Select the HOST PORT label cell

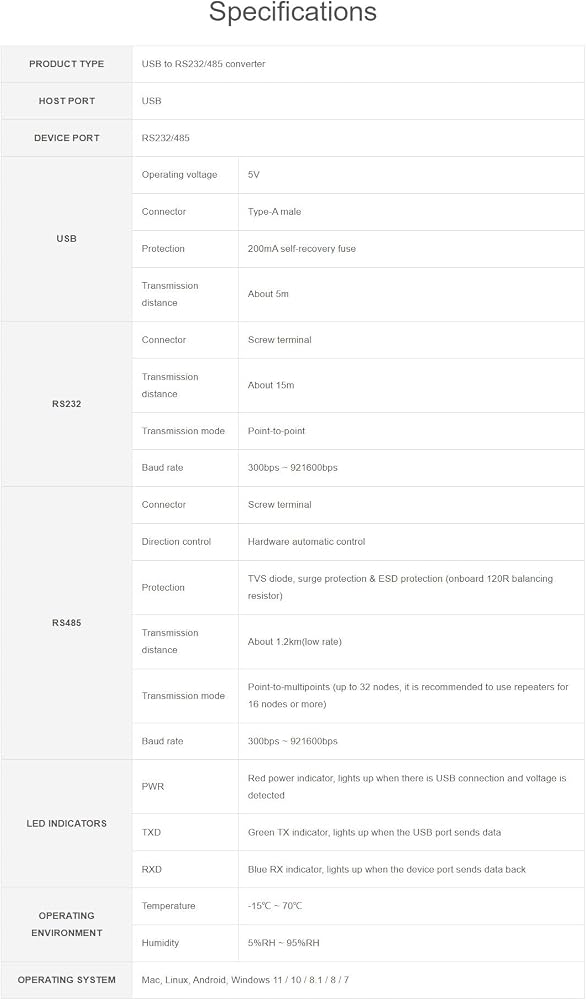[x=66, y=101]
